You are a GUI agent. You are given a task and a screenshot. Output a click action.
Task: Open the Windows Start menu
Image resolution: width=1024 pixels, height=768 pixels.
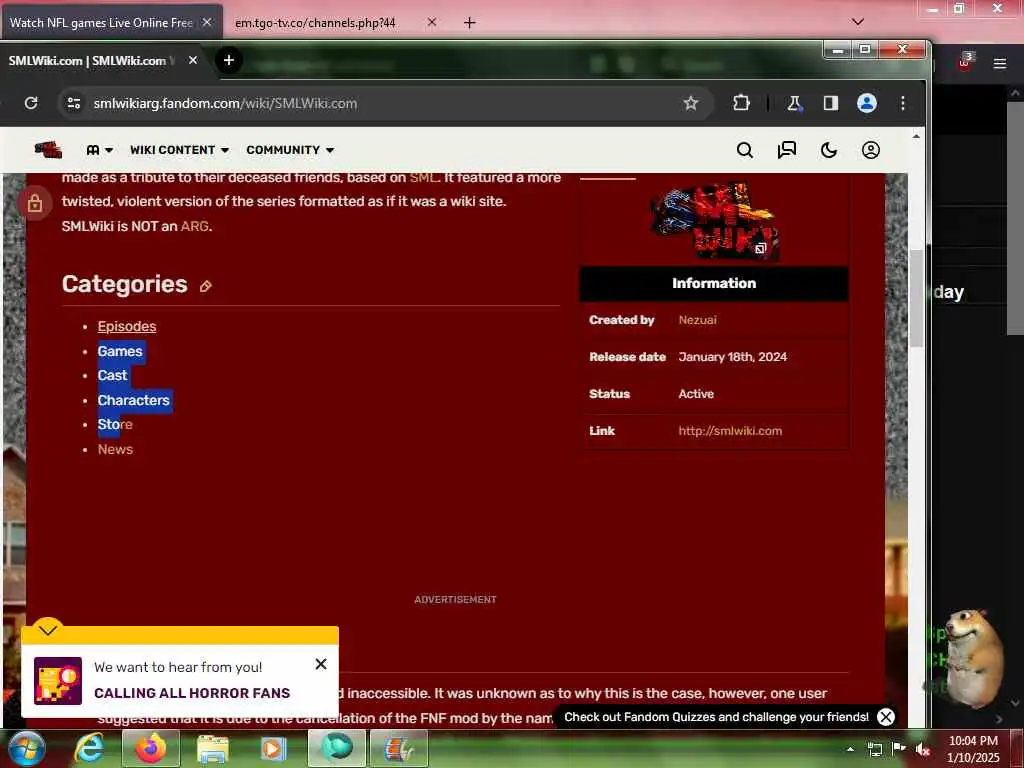[x=26, y=749]
